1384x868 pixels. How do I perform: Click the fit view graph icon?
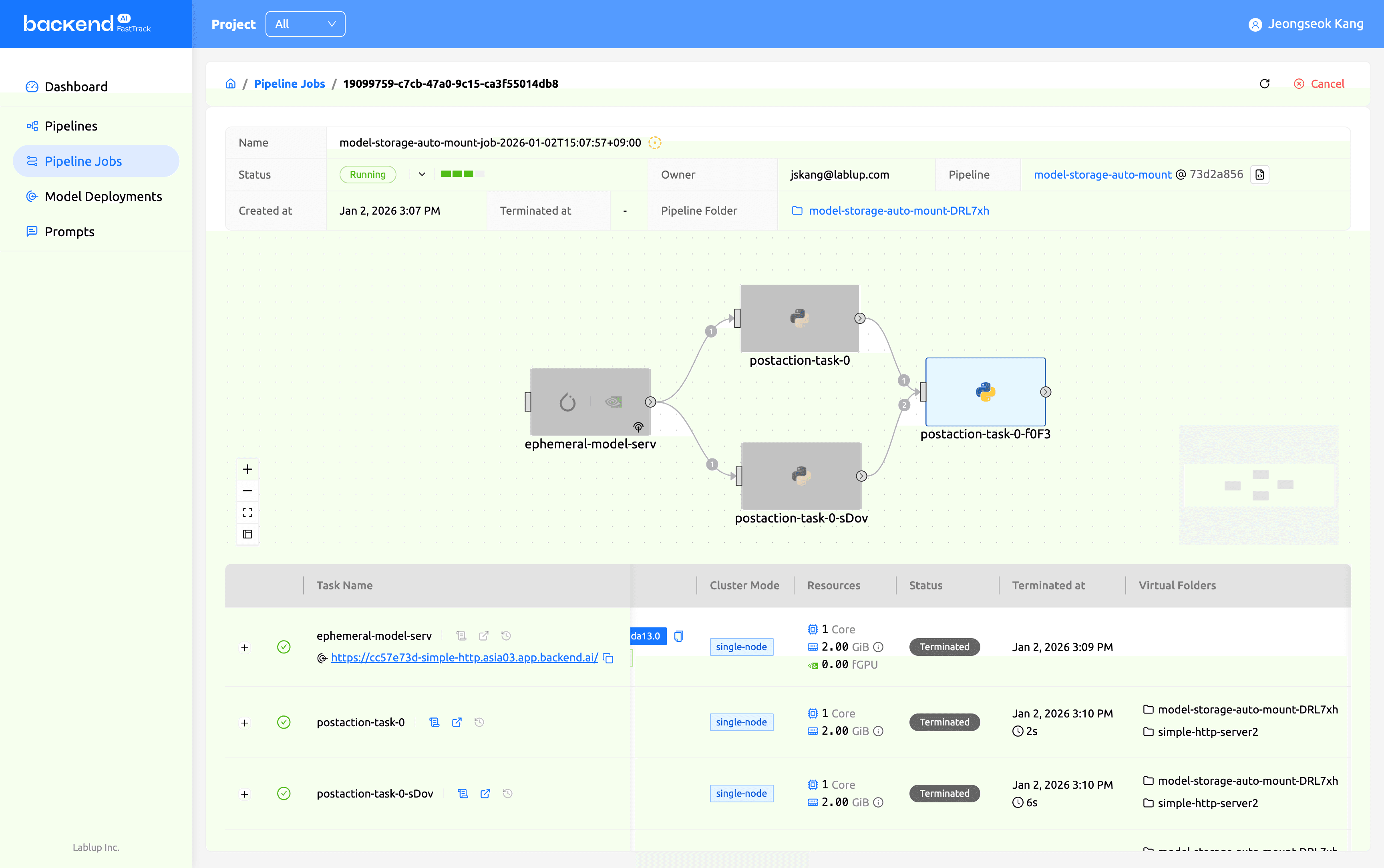[247, 512]
